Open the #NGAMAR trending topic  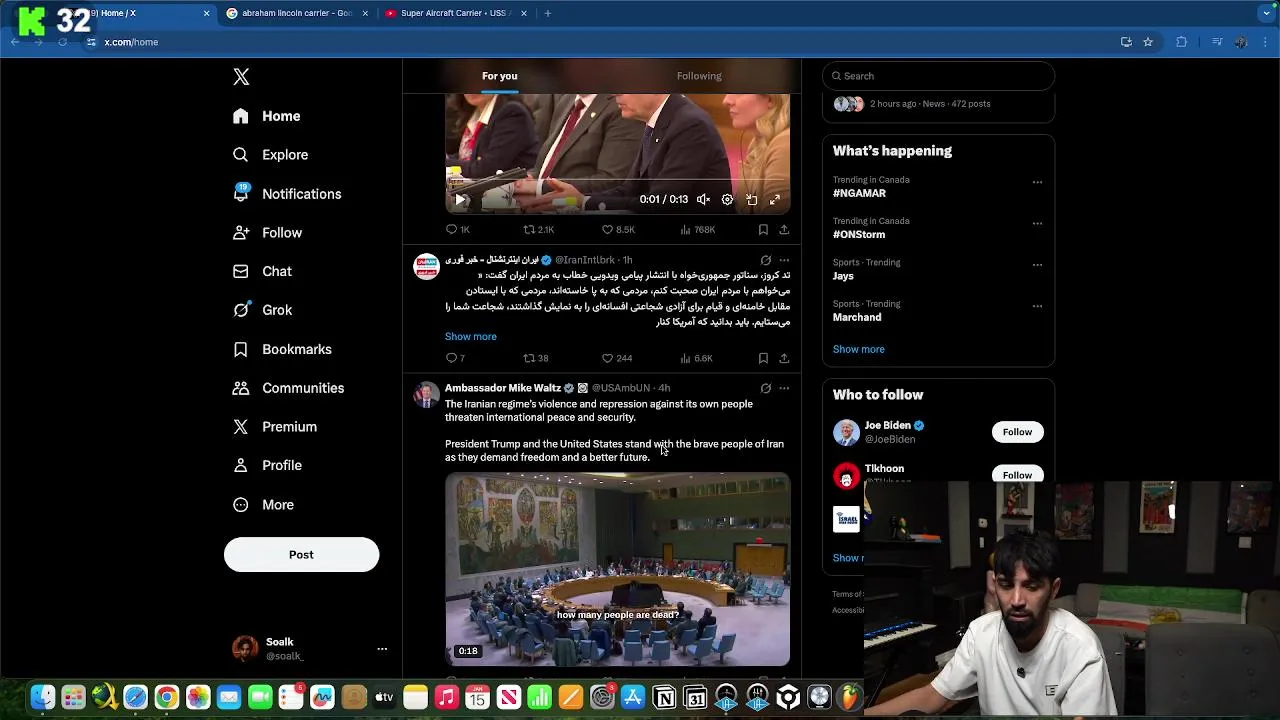859,193
